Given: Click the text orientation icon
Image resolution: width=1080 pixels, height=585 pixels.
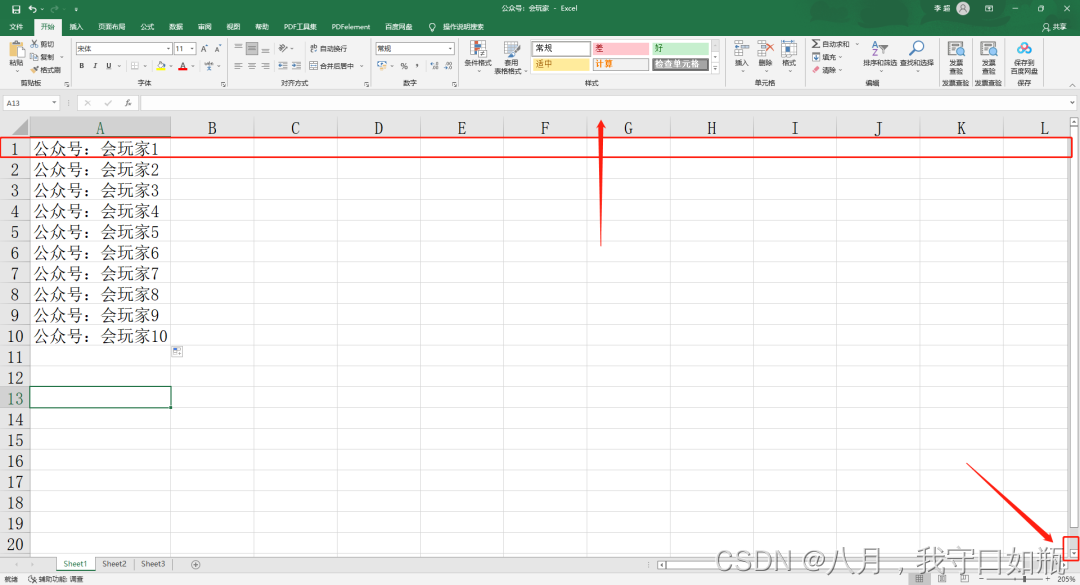Looking at the screenshot, I should click(x=283, y=48).
